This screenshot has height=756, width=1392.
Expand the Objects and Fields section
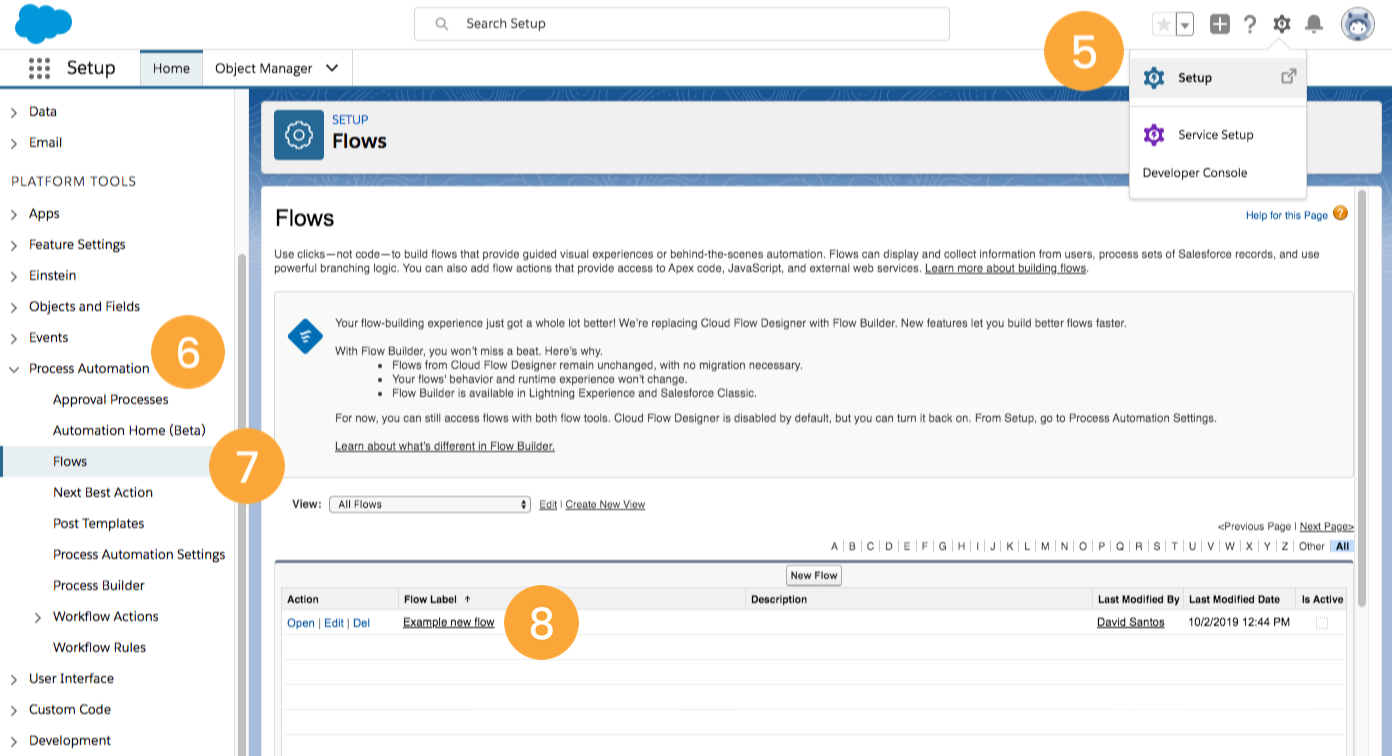[14, 307]
